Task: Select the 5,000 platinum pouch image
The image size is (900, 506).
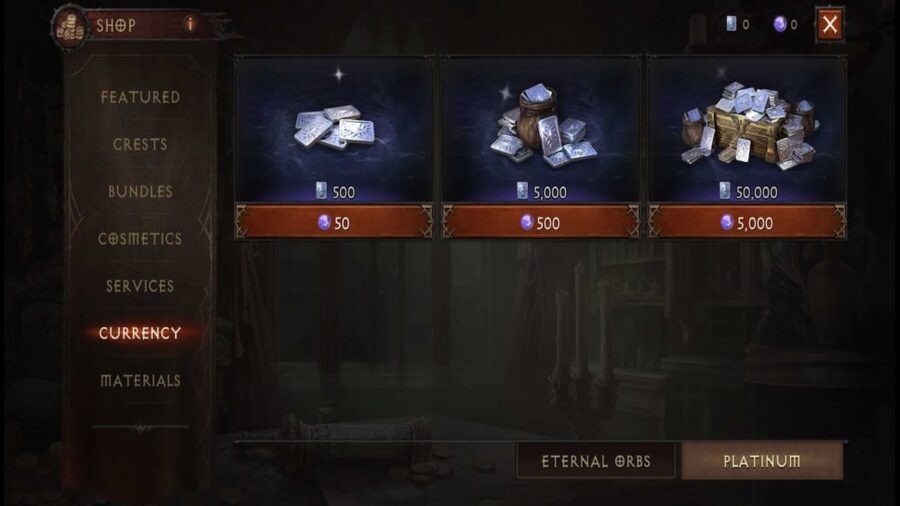Action: [x=542, y=126]
